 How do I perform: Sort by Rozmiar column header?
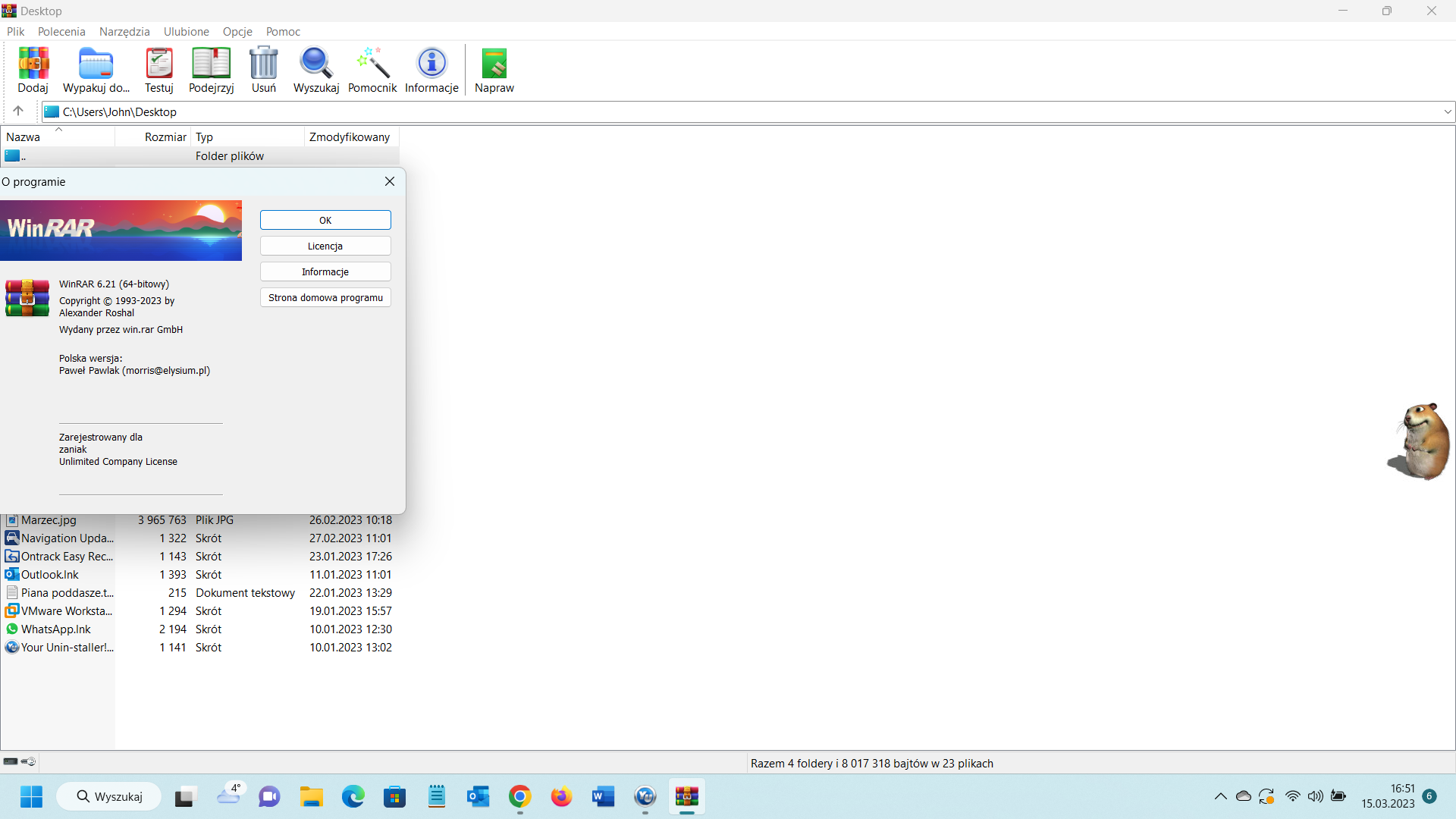click(x=152, y=136)
